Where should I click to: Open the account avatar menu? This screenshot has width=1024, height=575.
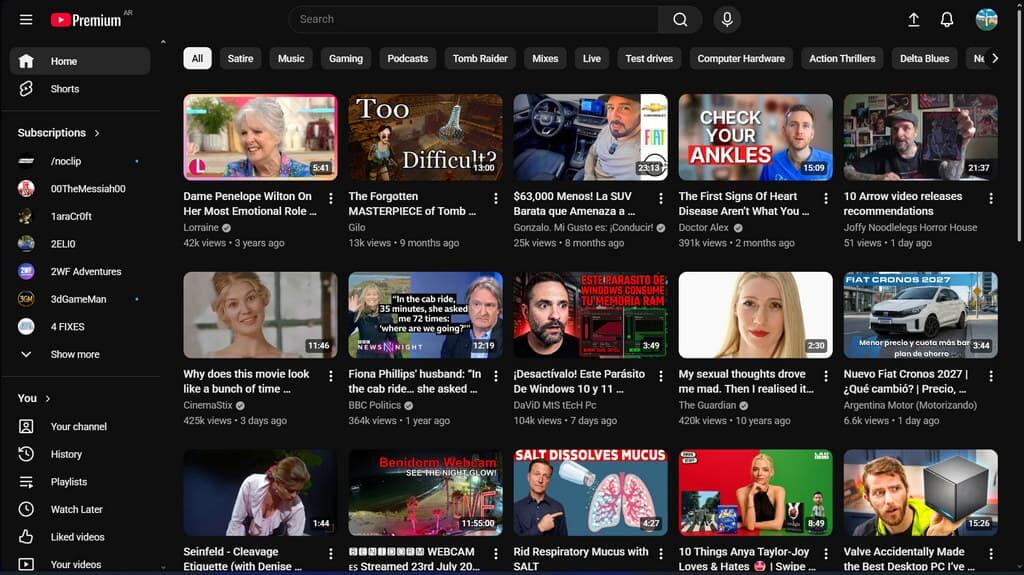click(986, 20)
